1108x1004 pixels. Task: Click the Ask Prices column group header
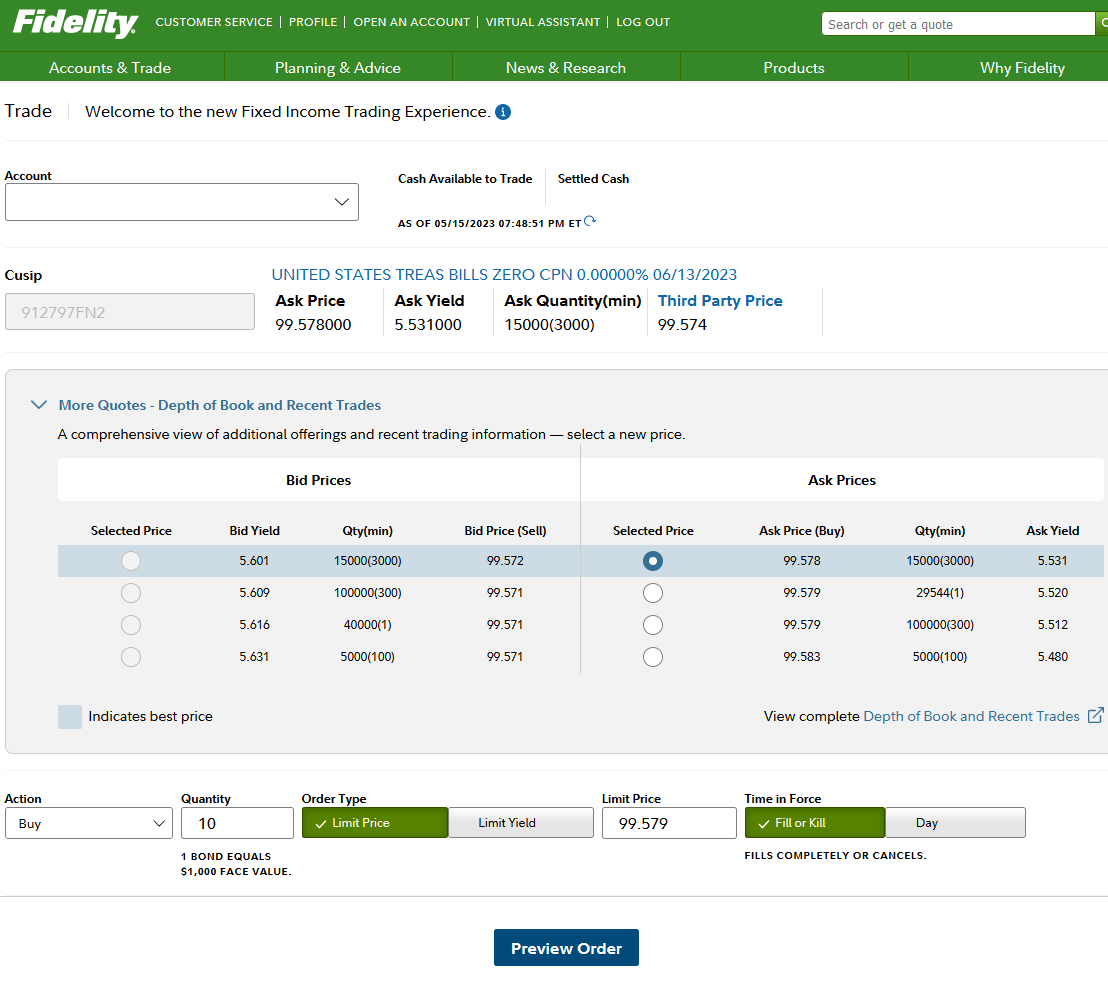coord(842,480)
